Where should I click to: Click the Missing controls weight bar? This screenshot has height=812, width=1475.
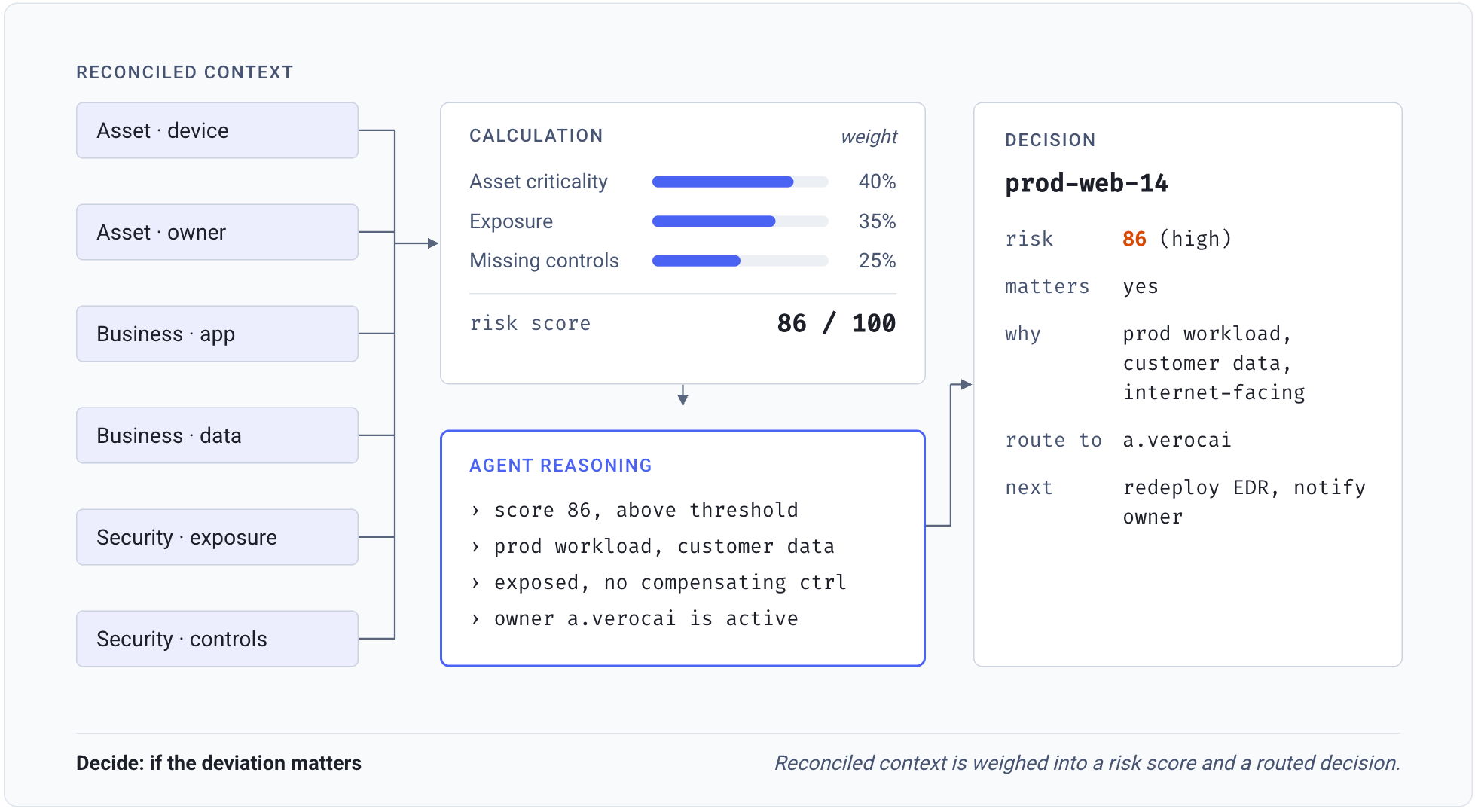[x=741, y=261]
